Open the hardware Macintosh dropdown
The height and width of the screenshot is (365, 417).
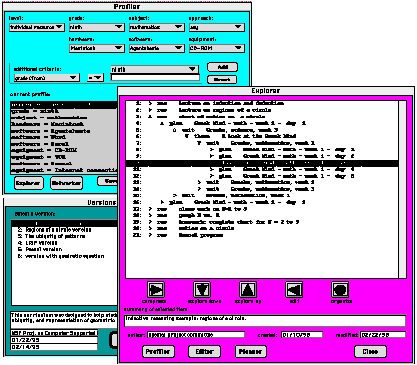point(96,48)
